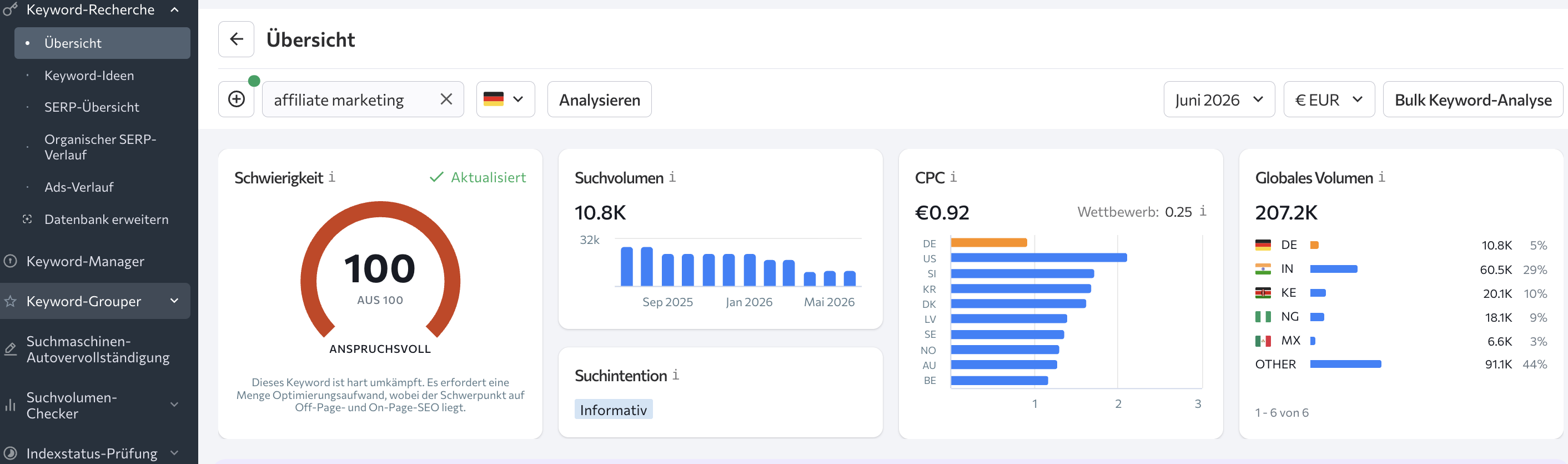Open the Suchvolumen info icon
This screenshot has width=1568, height=464.
(x=672, y=177)
